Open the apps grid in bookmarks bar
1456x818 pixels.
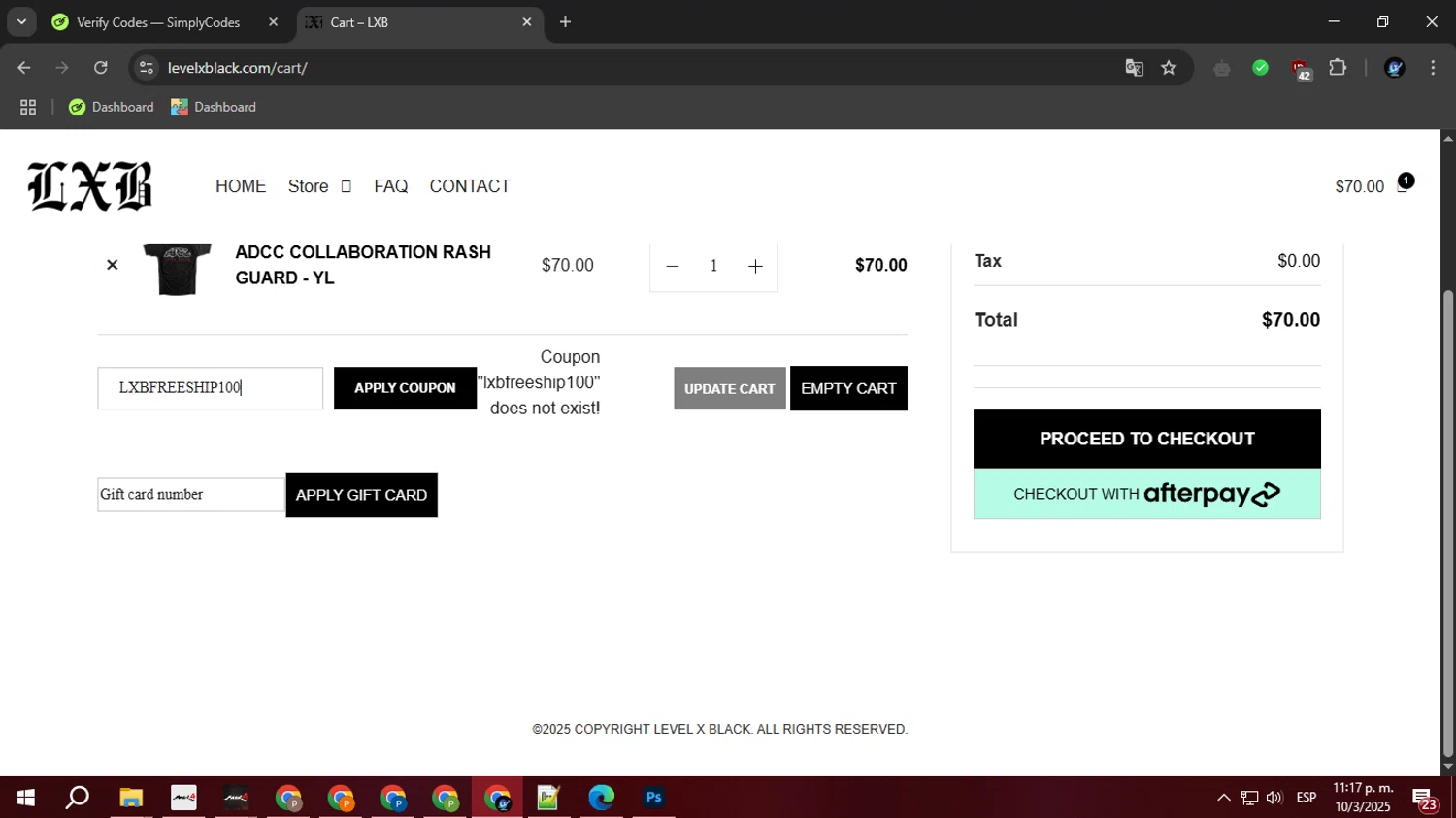(x=28, y=107)
